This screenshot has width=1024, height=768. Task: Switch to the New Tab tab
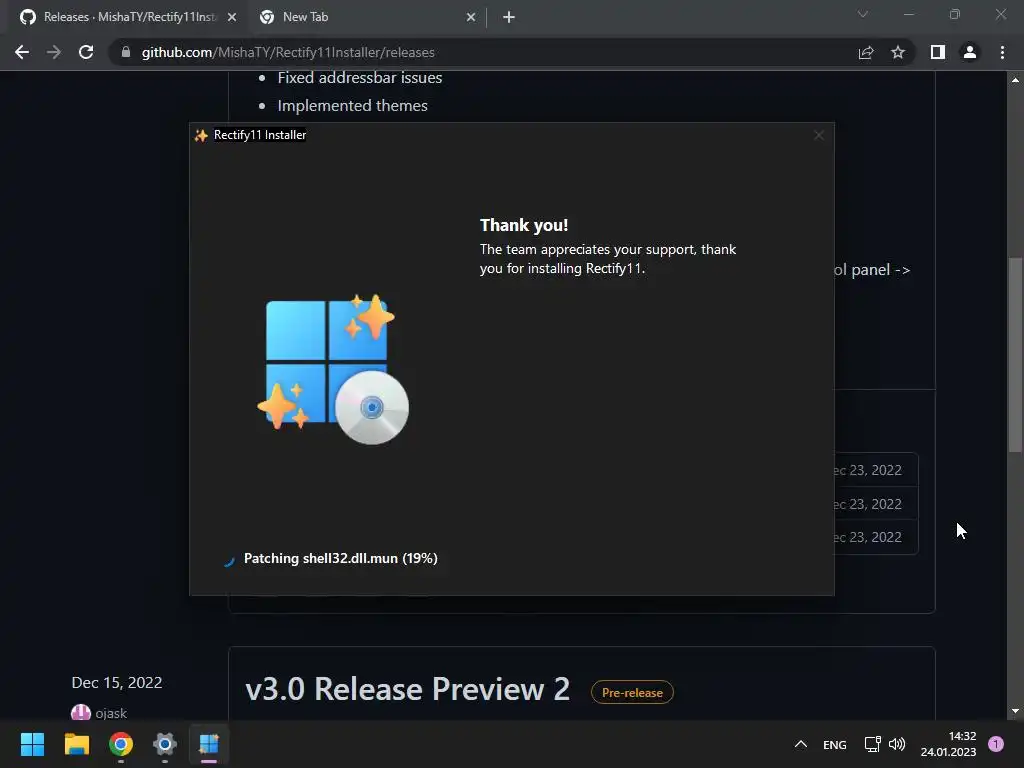click(366, 17)
